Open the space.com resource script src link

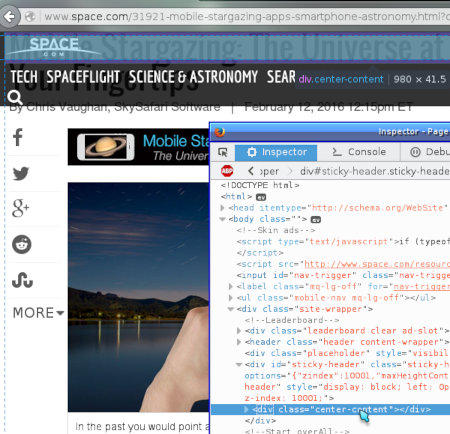pos(377,264)
